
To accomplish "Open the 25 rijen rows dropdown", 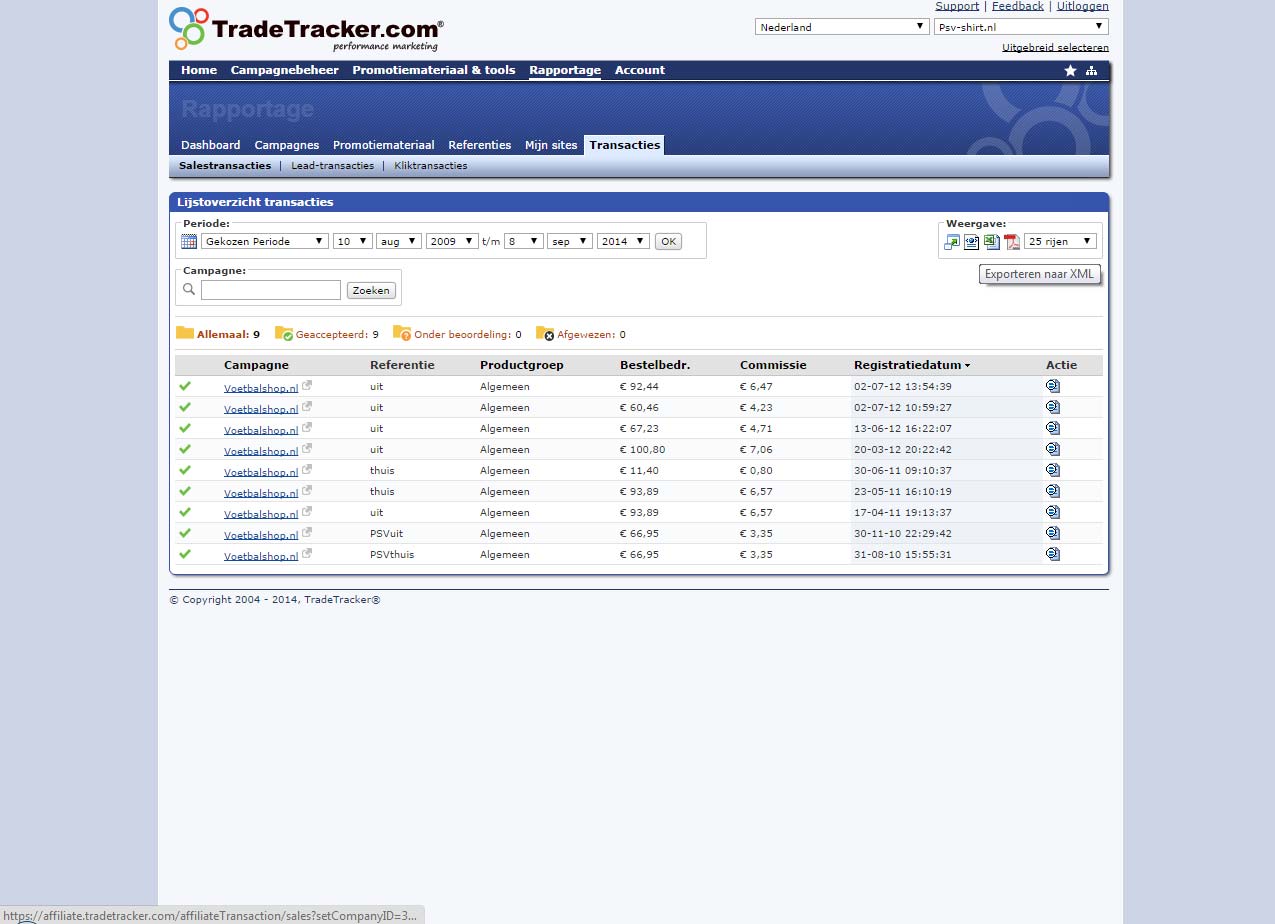I will tap(1060, 241).
